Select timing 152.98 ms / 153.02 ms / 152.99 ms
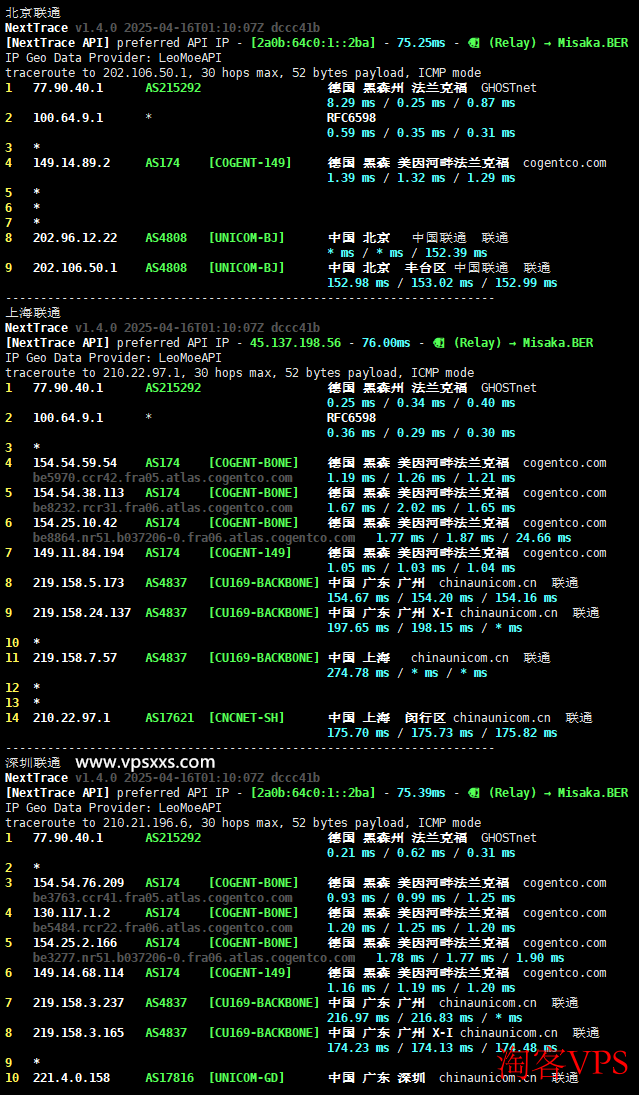This screenshot has width=639, height=1095. (x=442, y=283)
